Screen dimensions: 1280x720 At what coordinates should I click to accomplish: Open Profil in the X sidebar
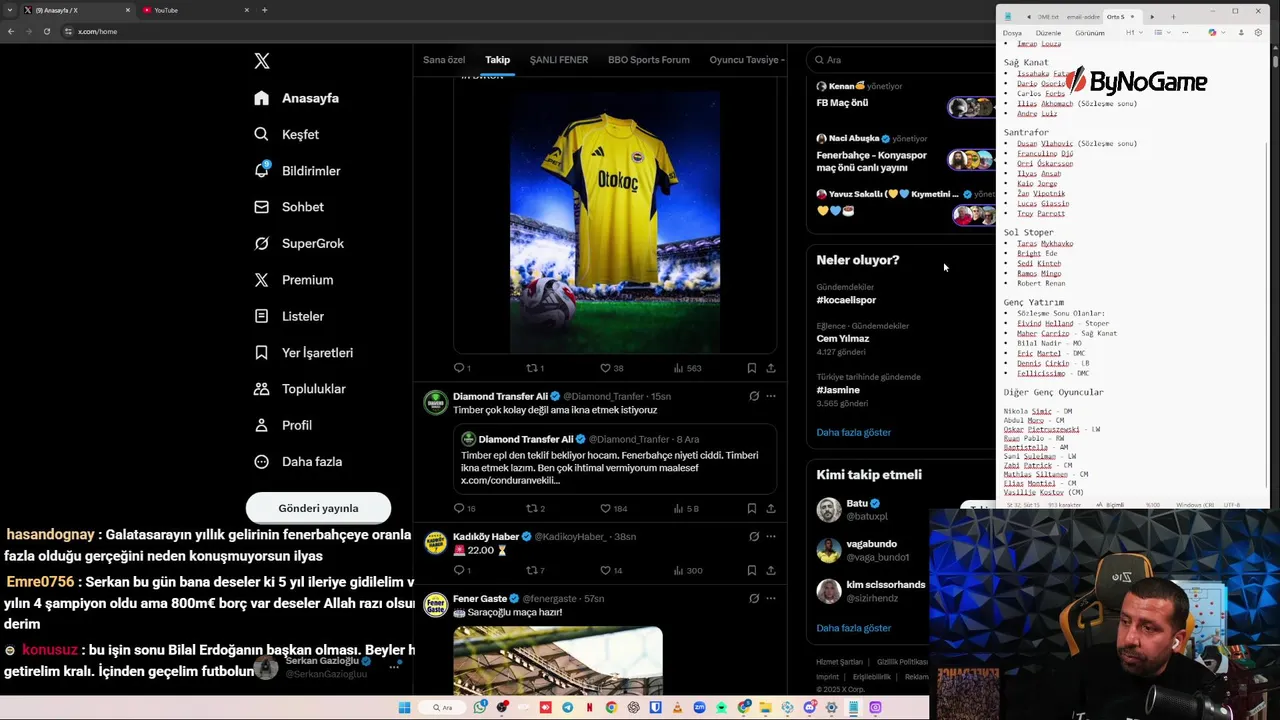click(x=282, y=425)
